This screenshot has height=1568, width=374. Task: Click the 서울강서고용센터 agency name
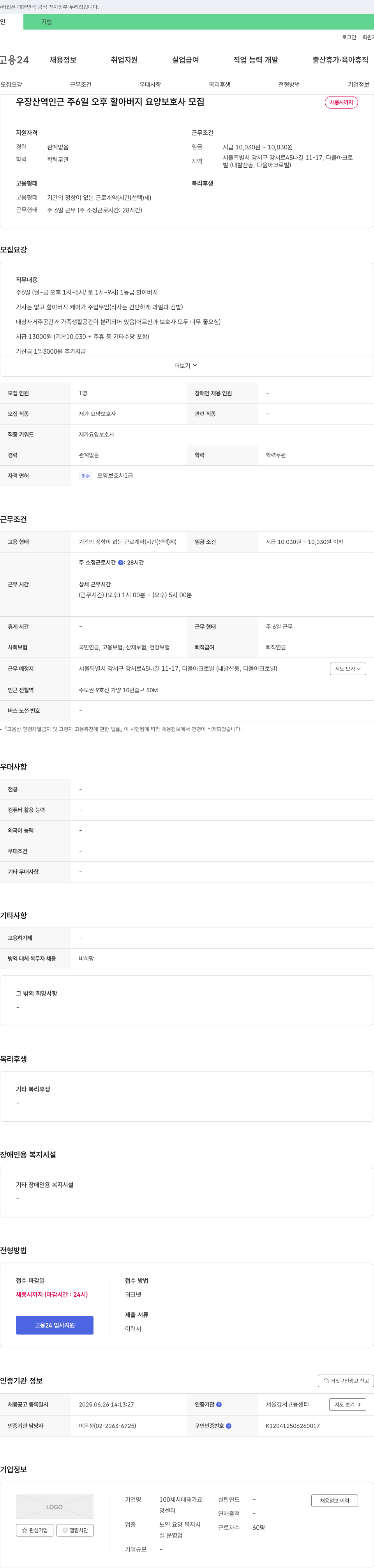click(287, 1404)
